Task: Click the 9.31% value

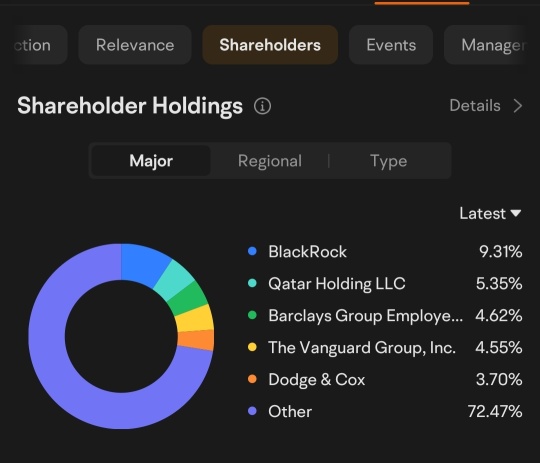Action: click(500, 251)
